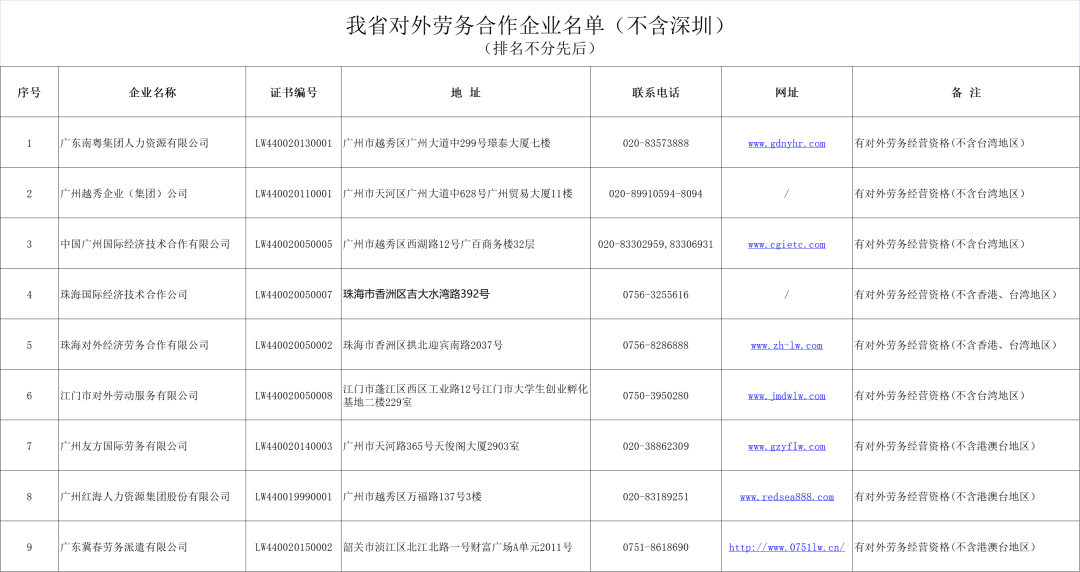Screen dimensions: 1080x572
Task: Click phone number 0750-3950280
Action: pyautogui.click(x=656, y=396)
